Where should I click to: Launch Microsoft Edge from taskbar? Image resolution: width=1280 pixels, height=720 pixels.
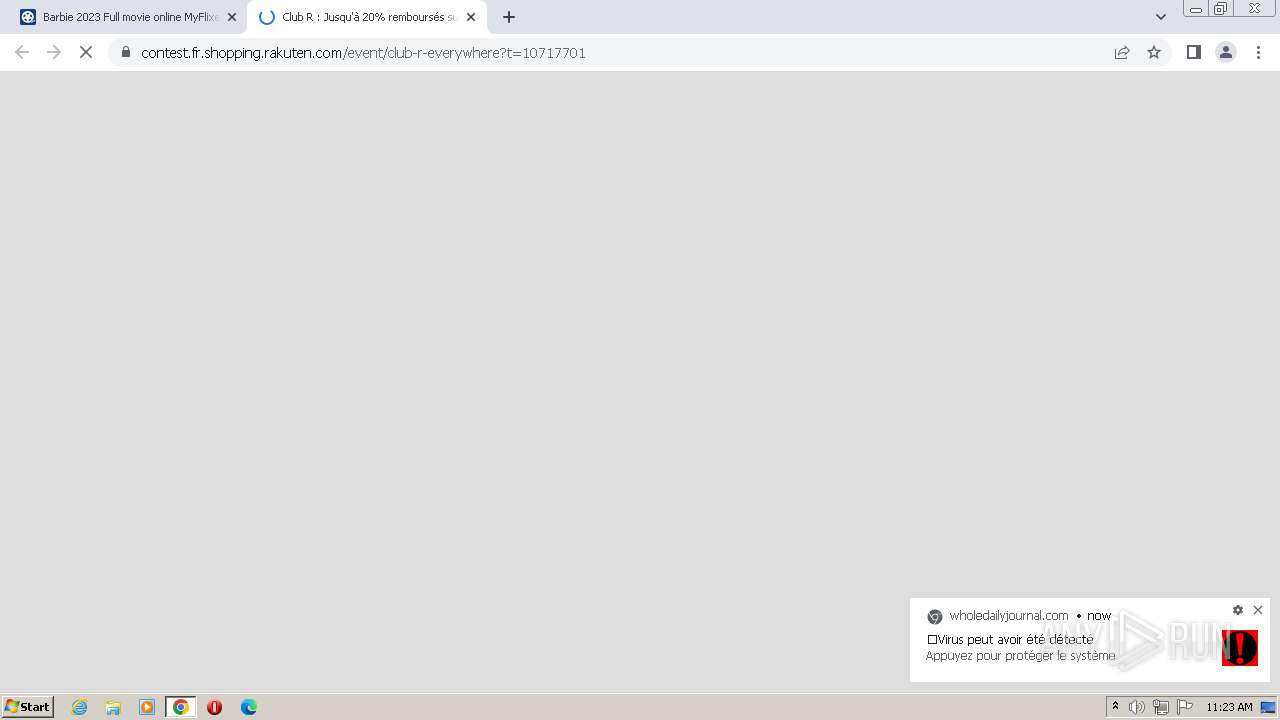tap(249, 707)
